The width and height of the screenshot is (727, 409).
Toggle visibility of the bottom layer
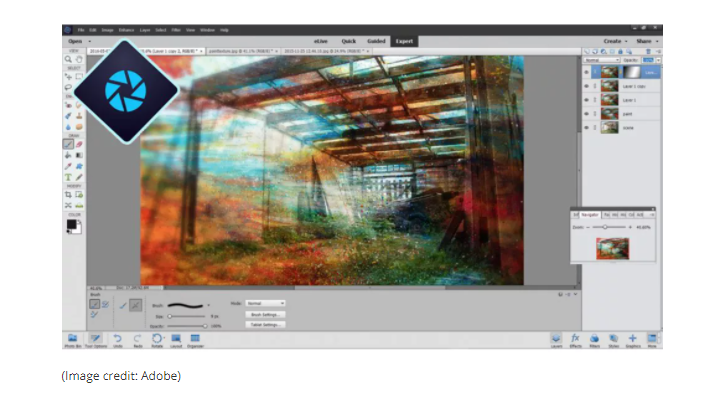pos(586,128)
